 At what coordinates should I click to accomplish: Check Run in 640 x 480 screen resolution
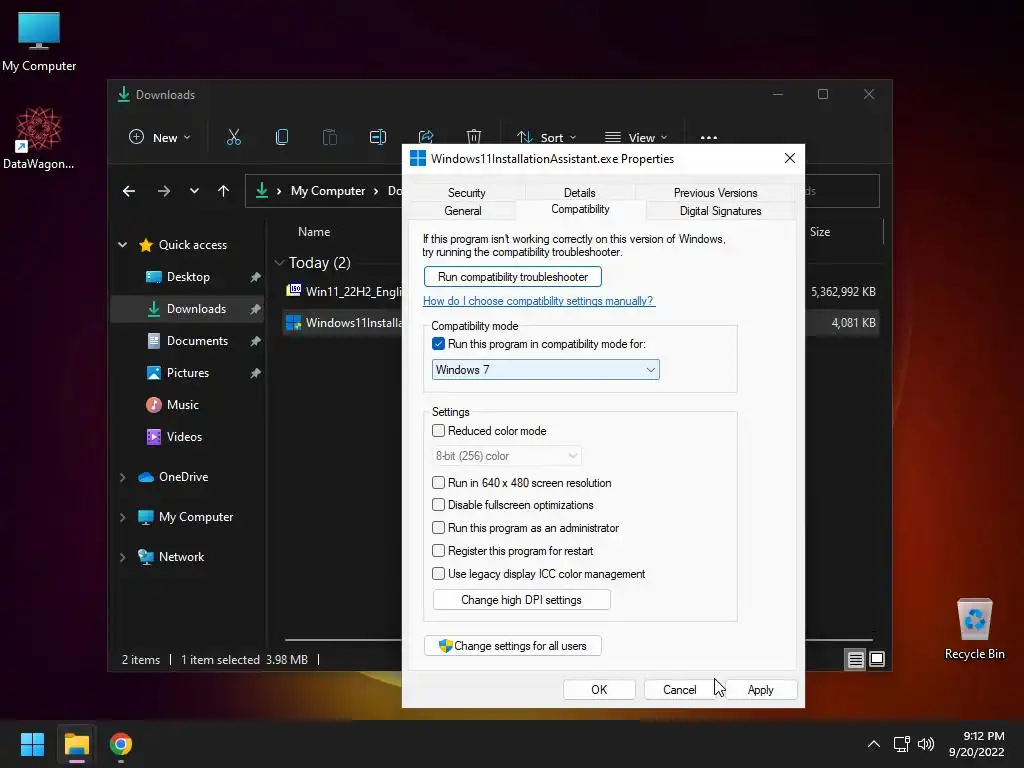(438, 483)
